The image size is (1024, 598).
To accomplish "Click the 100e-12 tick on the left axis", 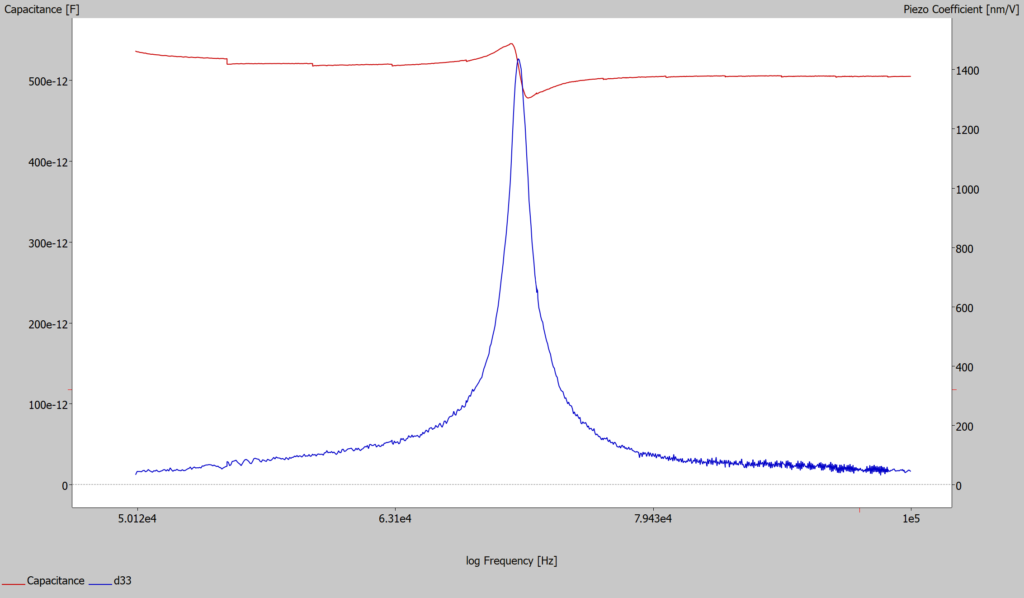I will (x=47, y=405).
